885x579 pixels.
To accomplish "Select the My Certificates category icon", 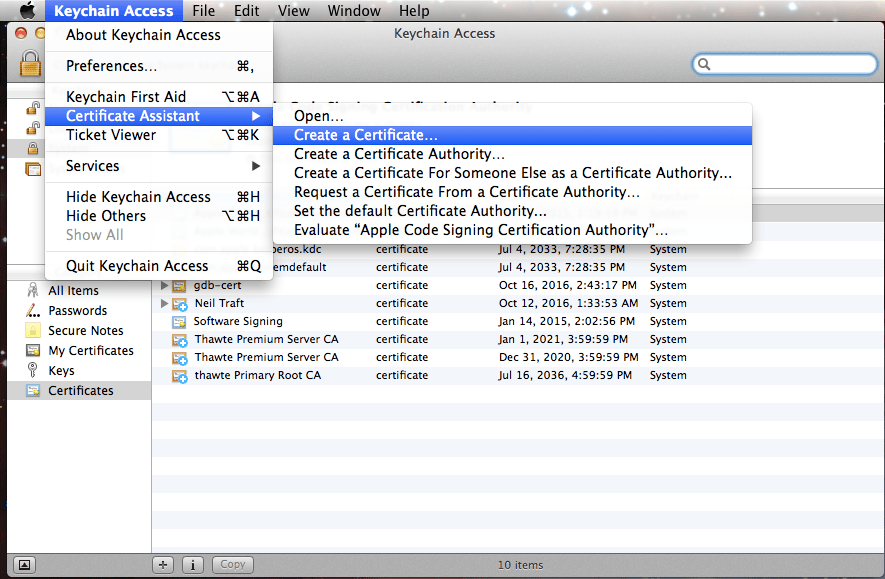I will [x=33, y=350].
